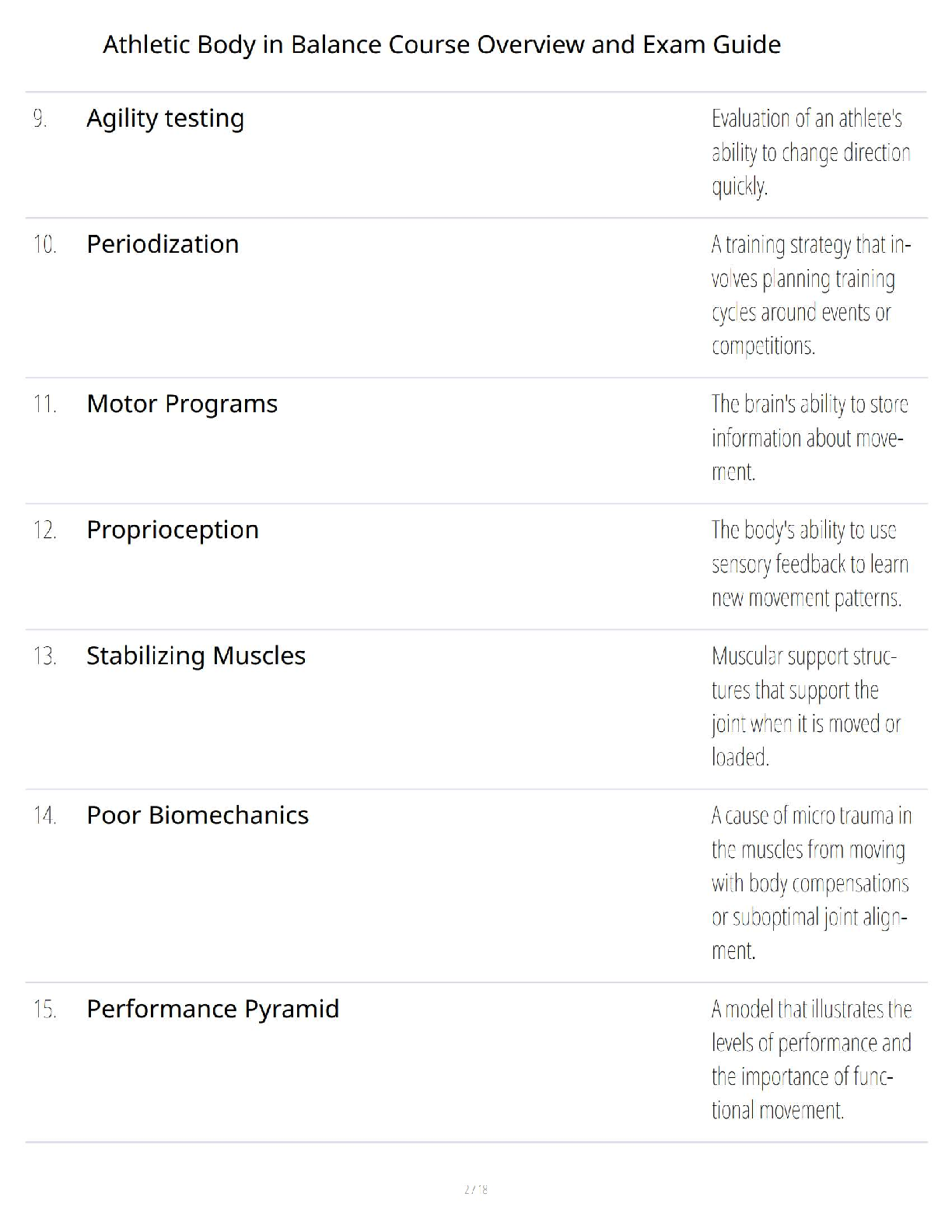Click item number 12 beside Proprioception
952x1232 pixels.
44,530
